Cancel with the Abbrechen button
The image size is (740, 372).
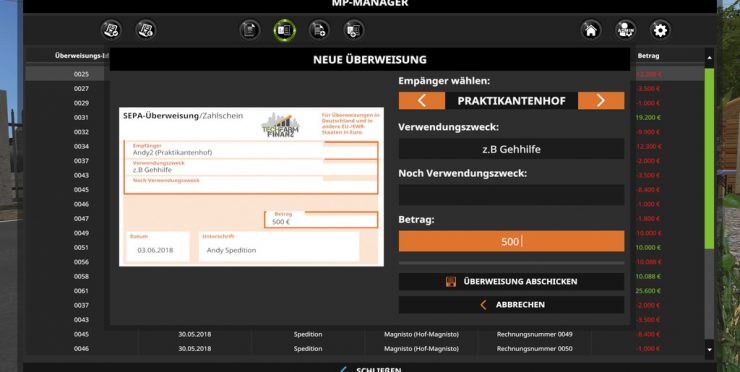pos(511,305)
